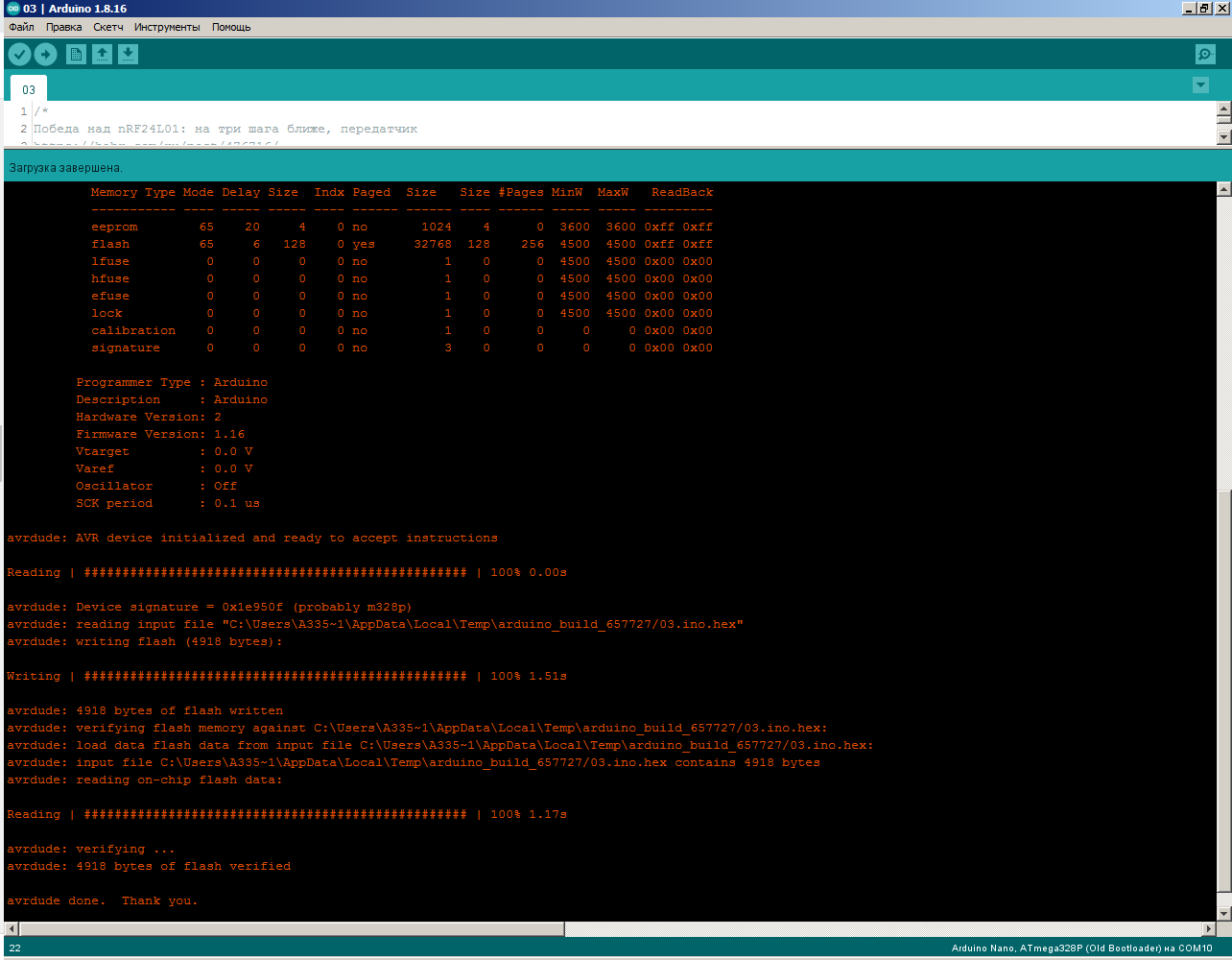
Task: Open the tab options dropdown arrow
Action: 1200,84
